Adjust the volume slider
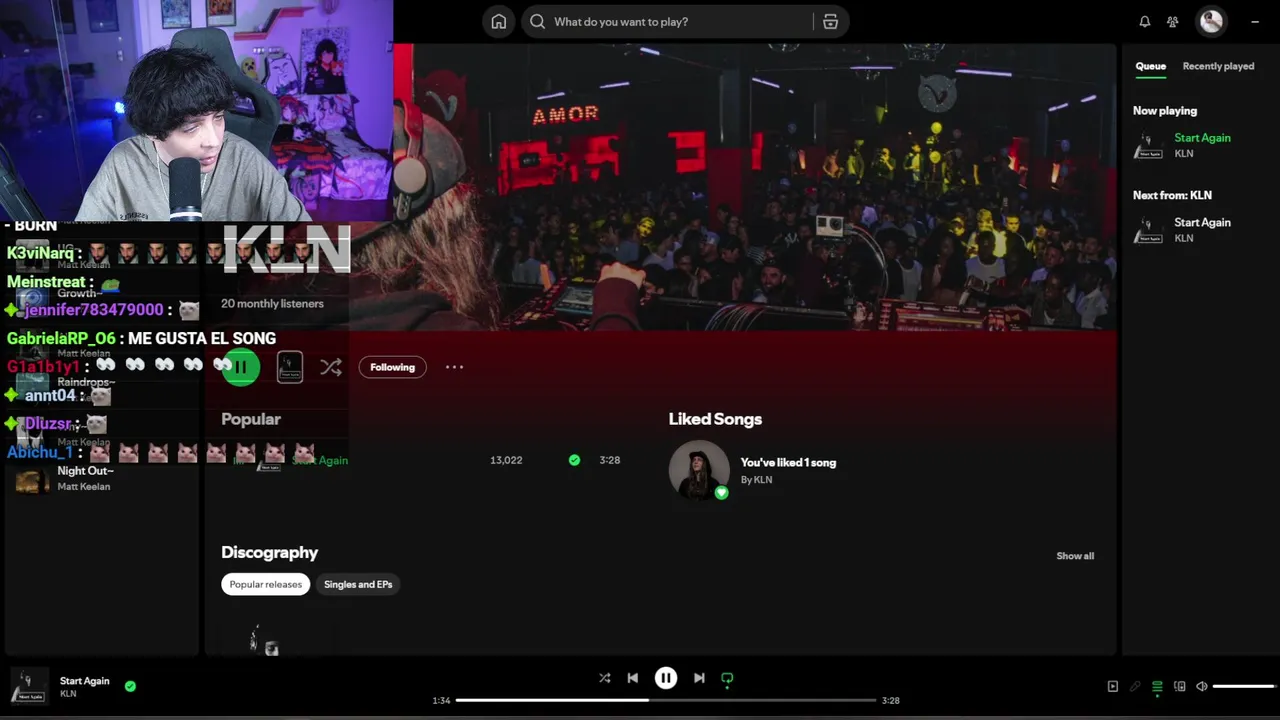 1244,686
